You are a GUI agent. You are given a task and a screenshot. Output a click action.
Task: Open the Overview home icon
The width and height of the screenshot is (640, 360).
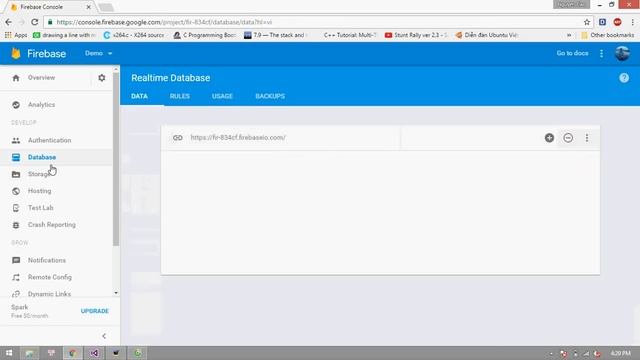coord(16,78)
